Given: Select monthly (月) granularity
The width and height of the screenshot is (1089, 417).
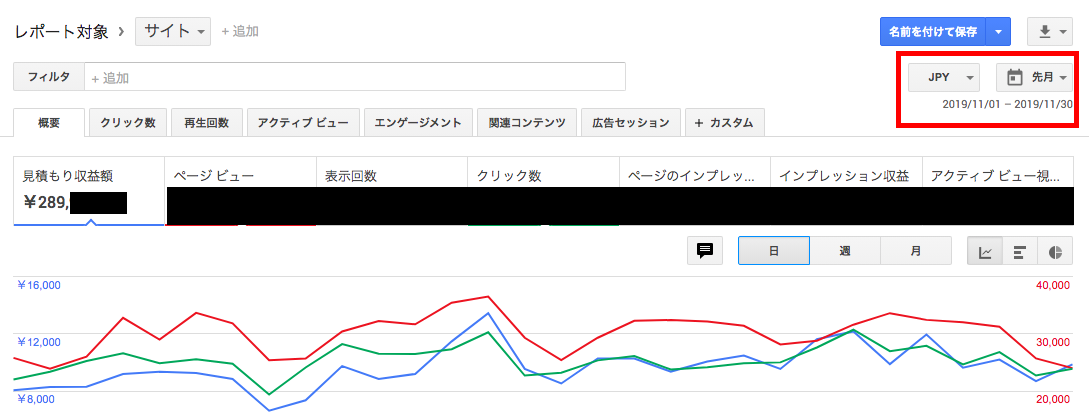Looking at the screenshot, I should tap(916, 251).
